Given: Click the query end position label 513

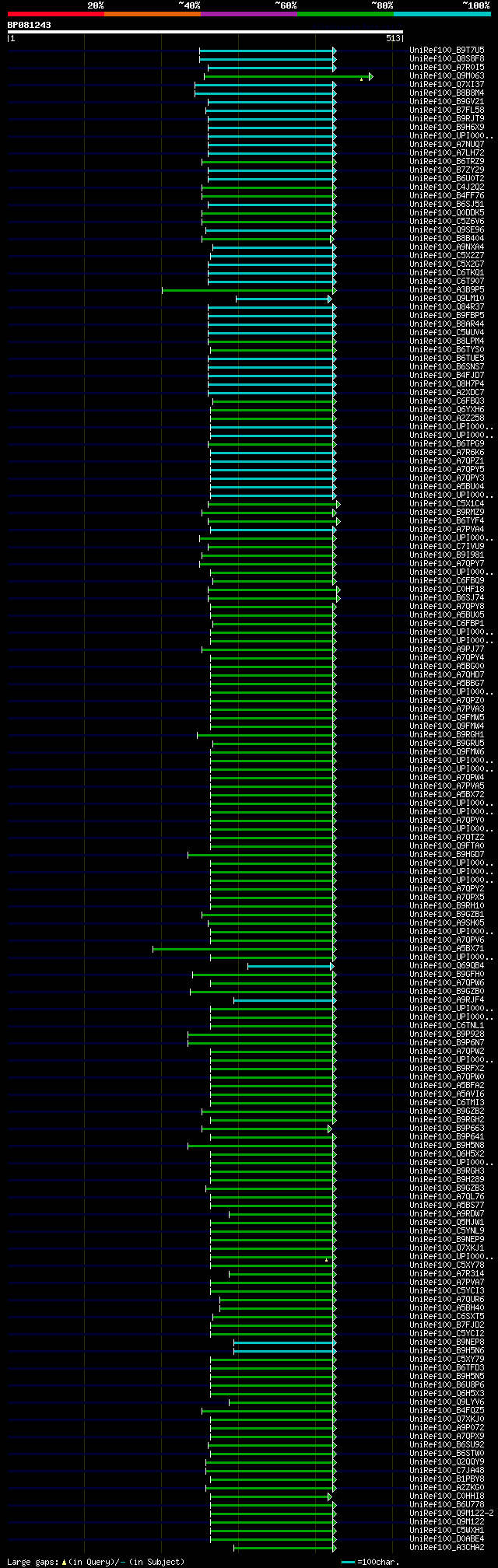Looking at the screenshot, I should 392,38.
